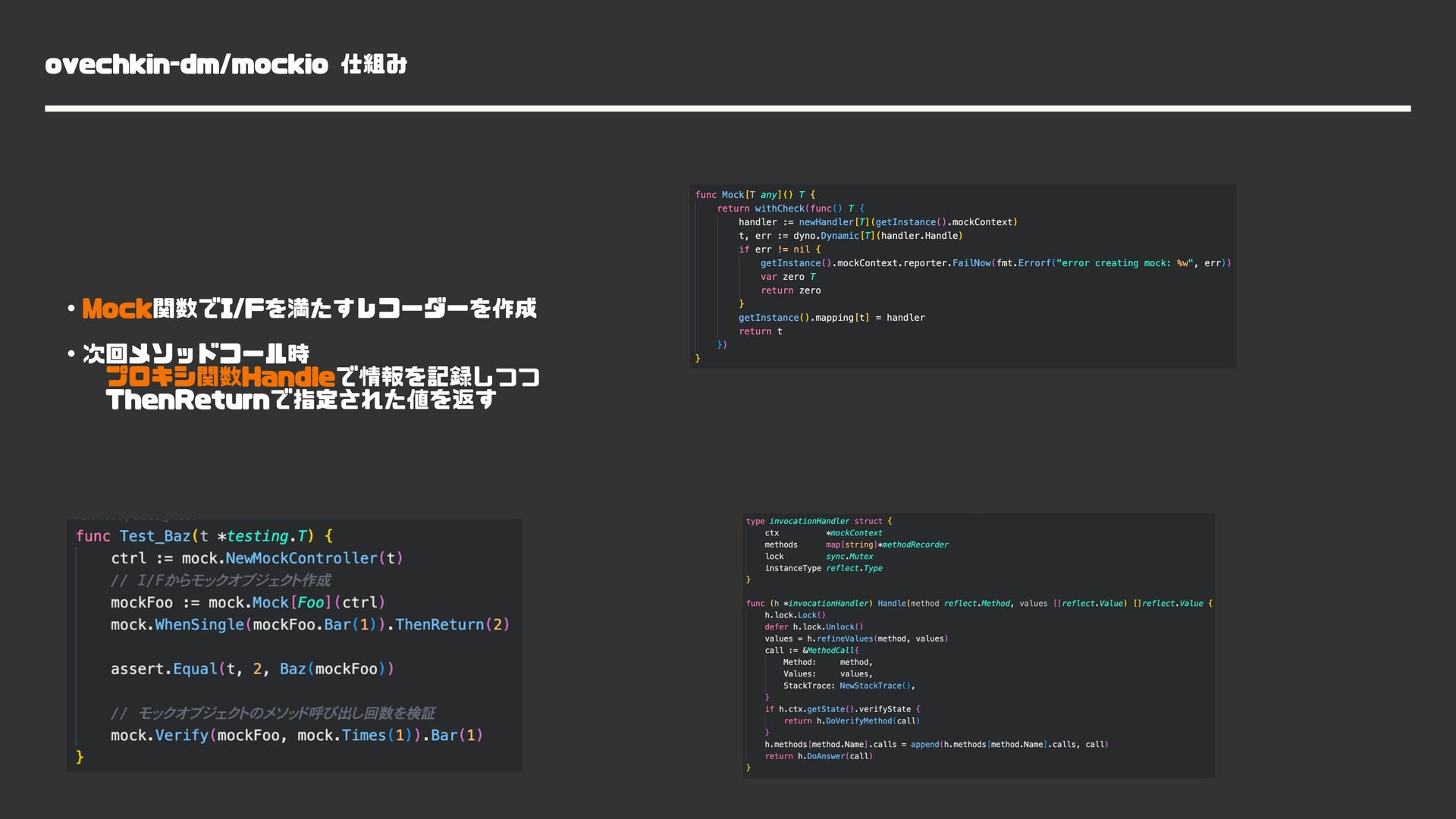Click the 'ctx *mockContext' struct field
Screen dimensions: 1456x819
pos(824,533)
